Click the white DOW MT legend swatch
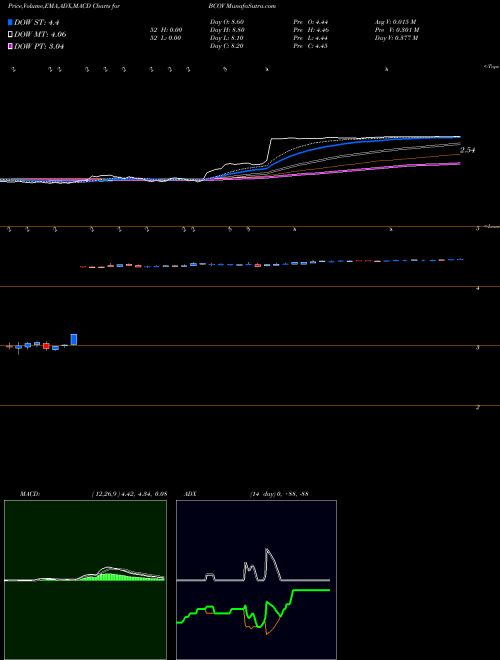Viewport: 500px width, 660px height. pos(10,35)
